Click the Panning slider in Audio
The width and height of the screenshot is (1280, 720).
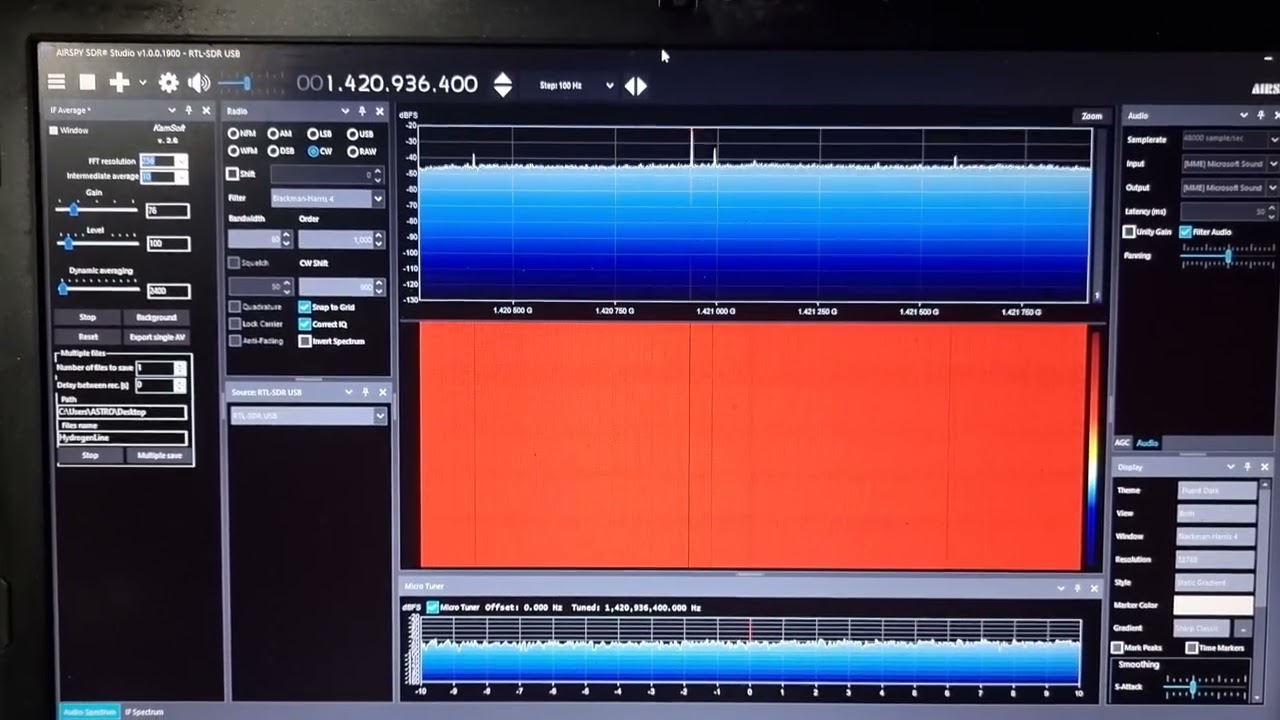(1228, 256)
